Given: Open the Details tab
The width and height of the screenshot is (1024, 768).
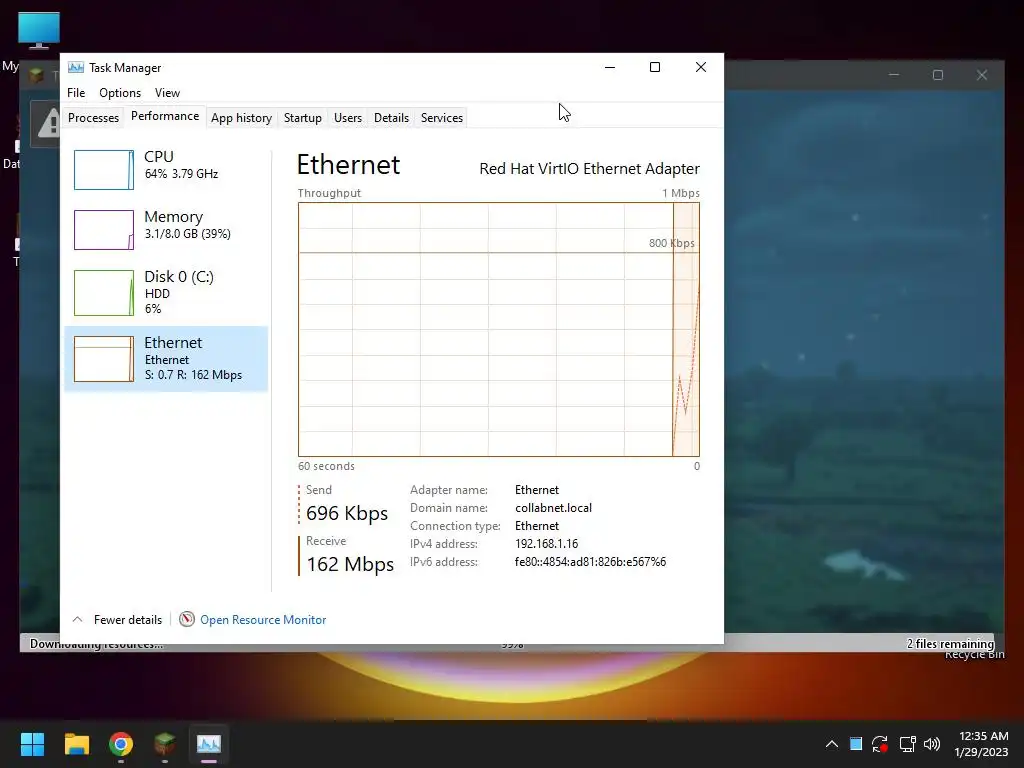Looking at the screenshot, I should click(x=391, y=118).
